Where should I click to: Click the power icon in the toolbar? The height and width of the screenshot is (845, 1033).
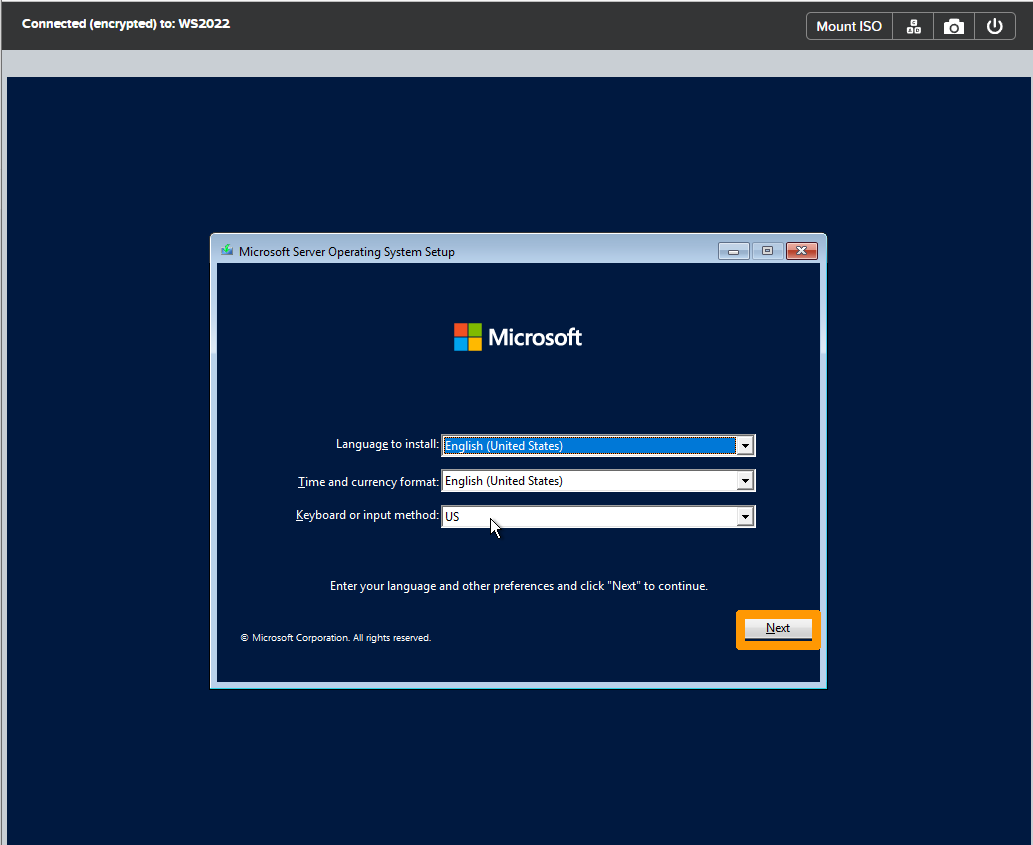click(x=995, y=25)
